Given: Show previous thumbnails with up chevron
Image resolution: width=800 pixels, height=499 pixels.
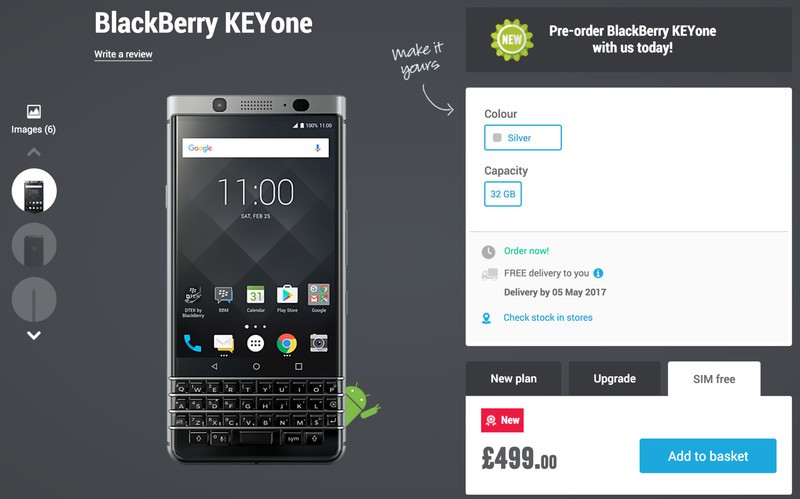Looking at the screenshot, I should [x=34, y=152].
